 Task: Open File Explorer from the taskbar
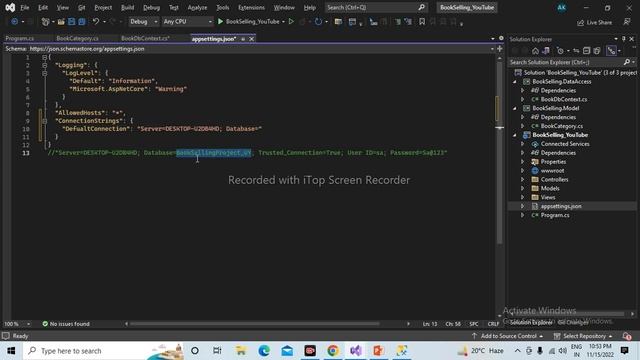[x=241, y=351]
